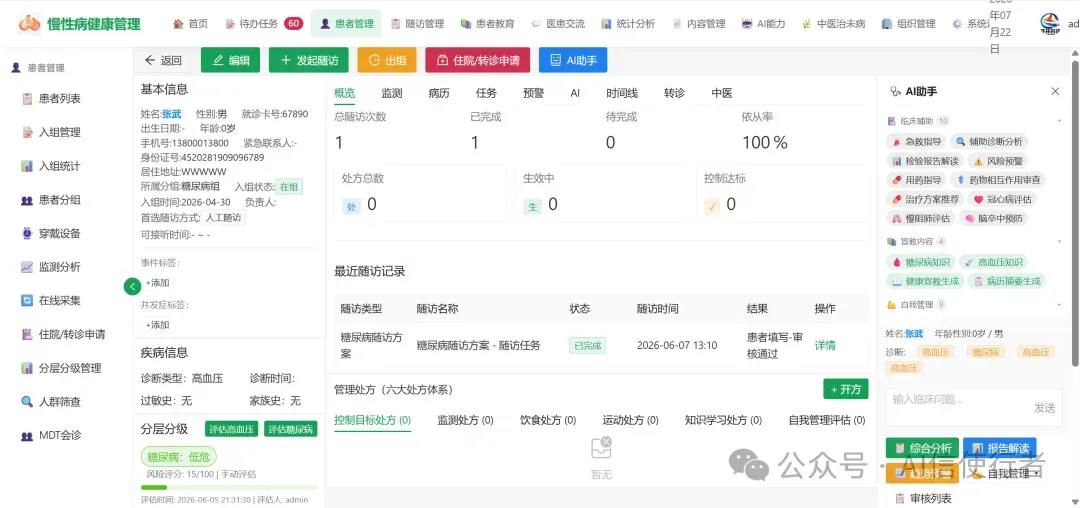Screen dimensions: 1080x508
Task: Open the 统计分析 menu
Action: [x=628, y=23]
